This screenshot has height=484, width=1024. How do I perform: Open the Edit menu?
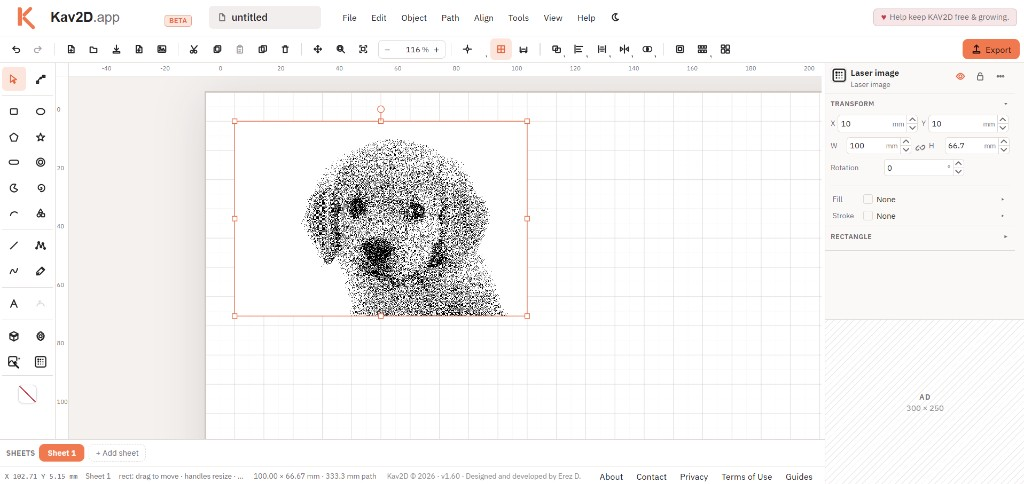[379, 18]
